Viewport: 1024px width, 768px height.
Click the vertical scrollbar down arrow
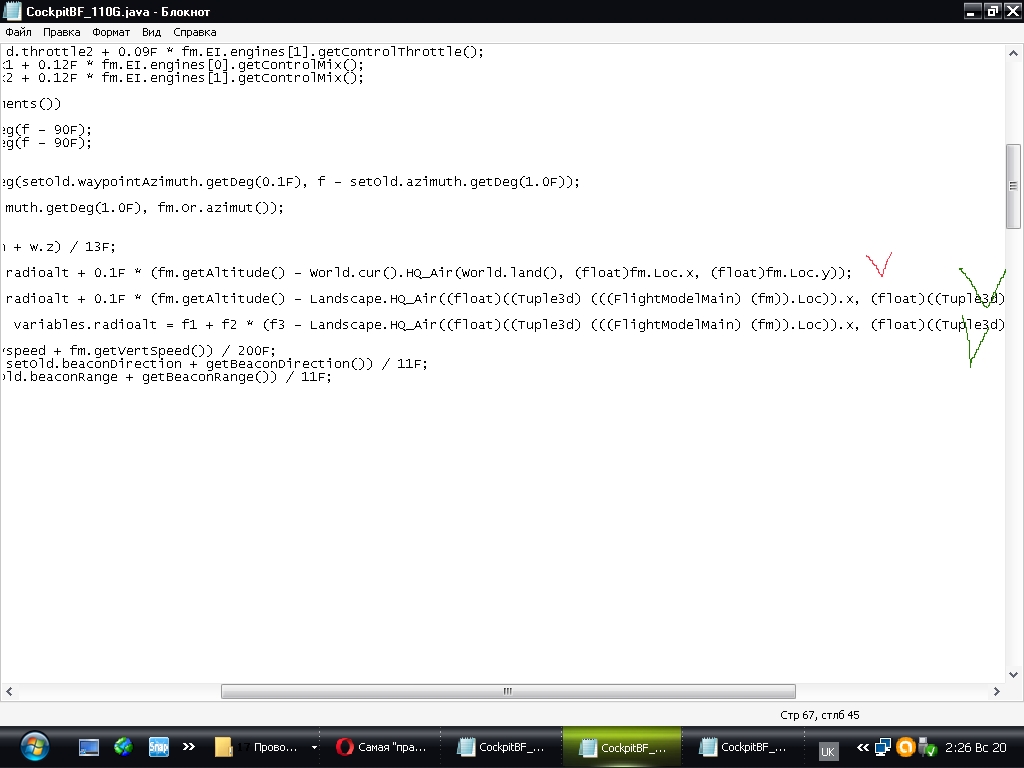coord(1014,675)
